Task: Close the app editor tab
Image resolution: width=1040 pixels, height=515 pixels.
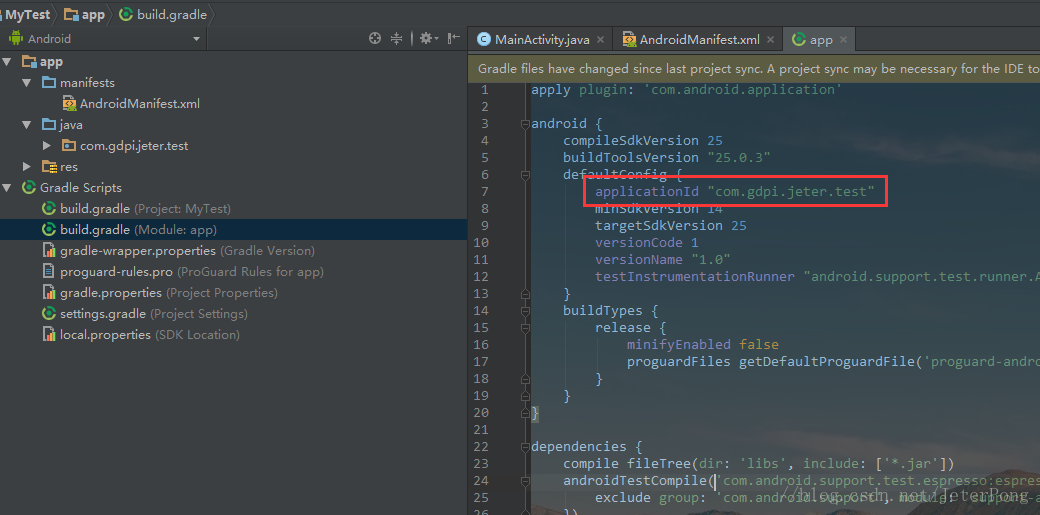Action: [843, 39]
